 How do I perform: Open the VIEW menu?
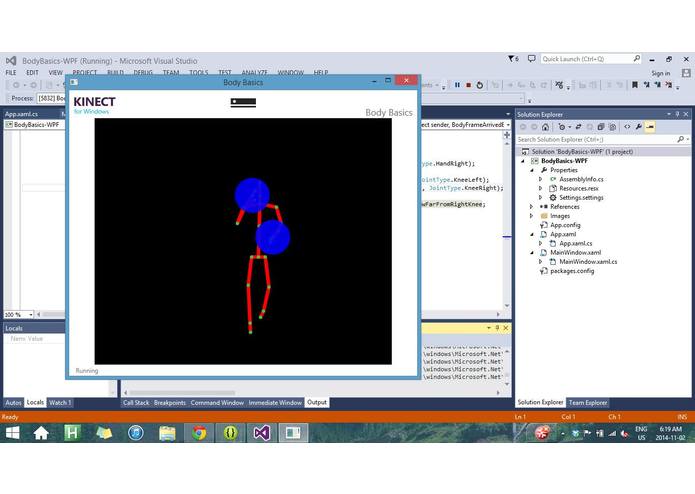55,73
